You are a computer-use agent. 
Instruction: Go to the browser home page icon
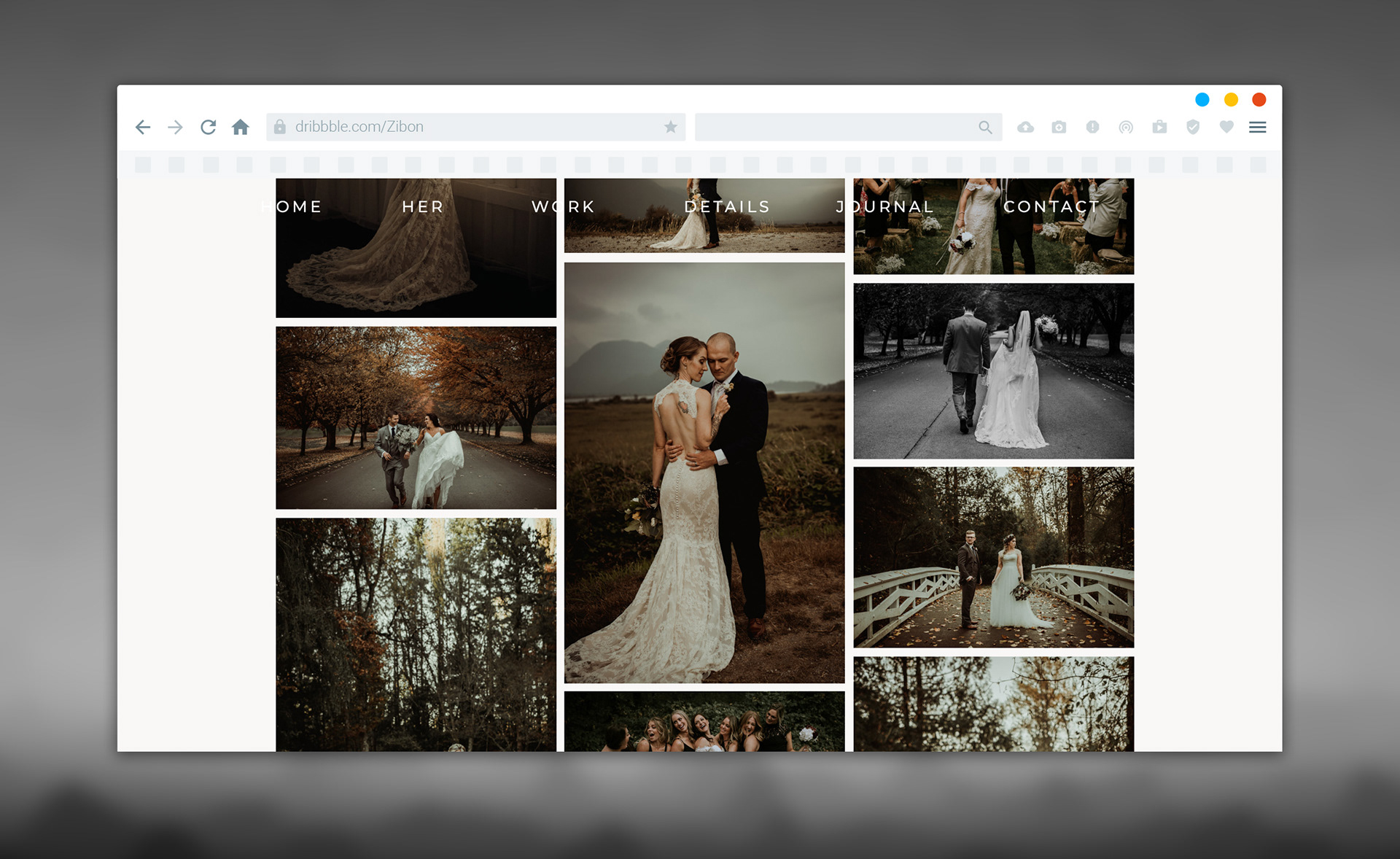[241, 127]
